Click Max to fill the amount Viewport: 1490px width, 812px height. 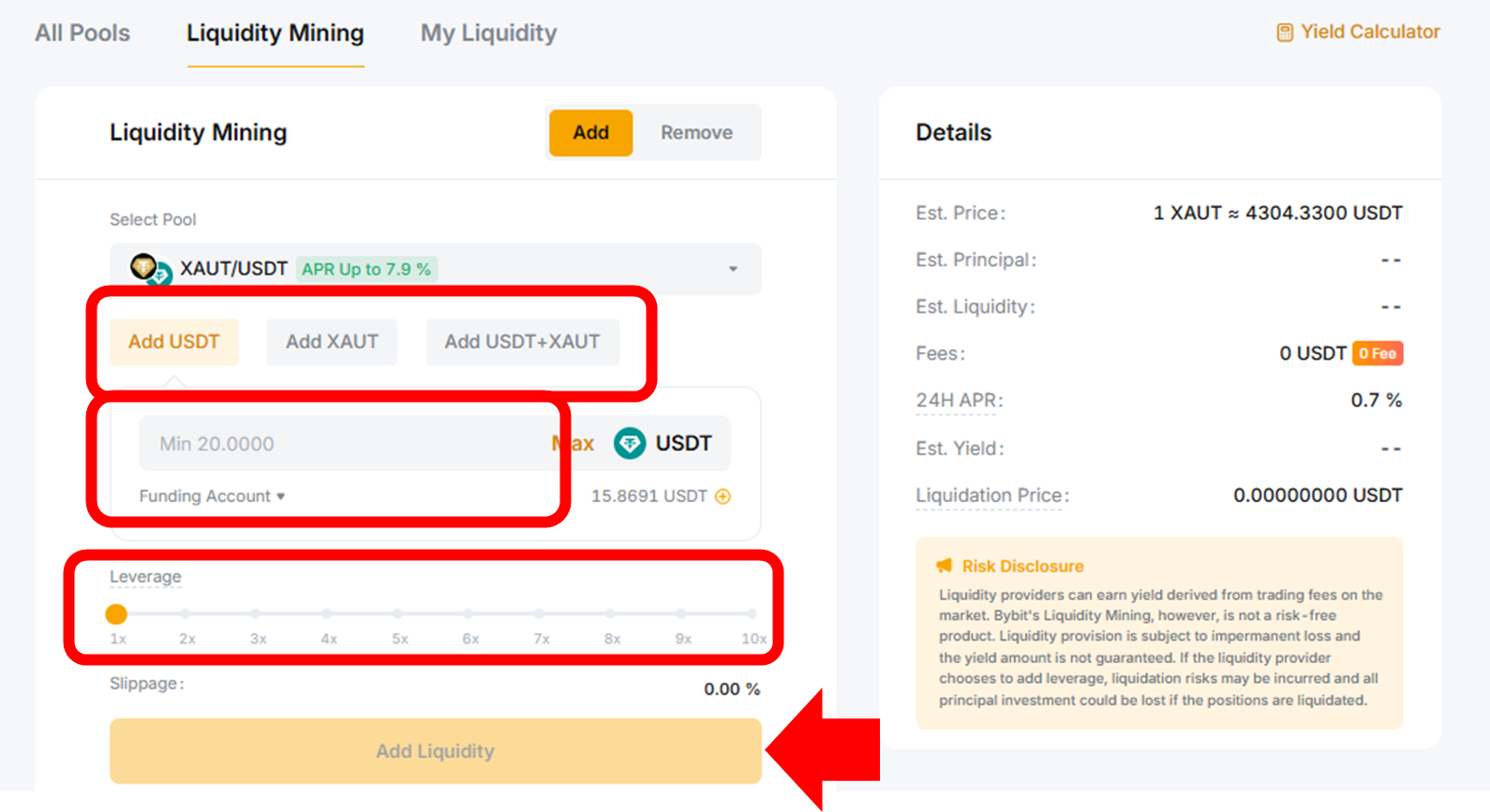click(574, 444)
